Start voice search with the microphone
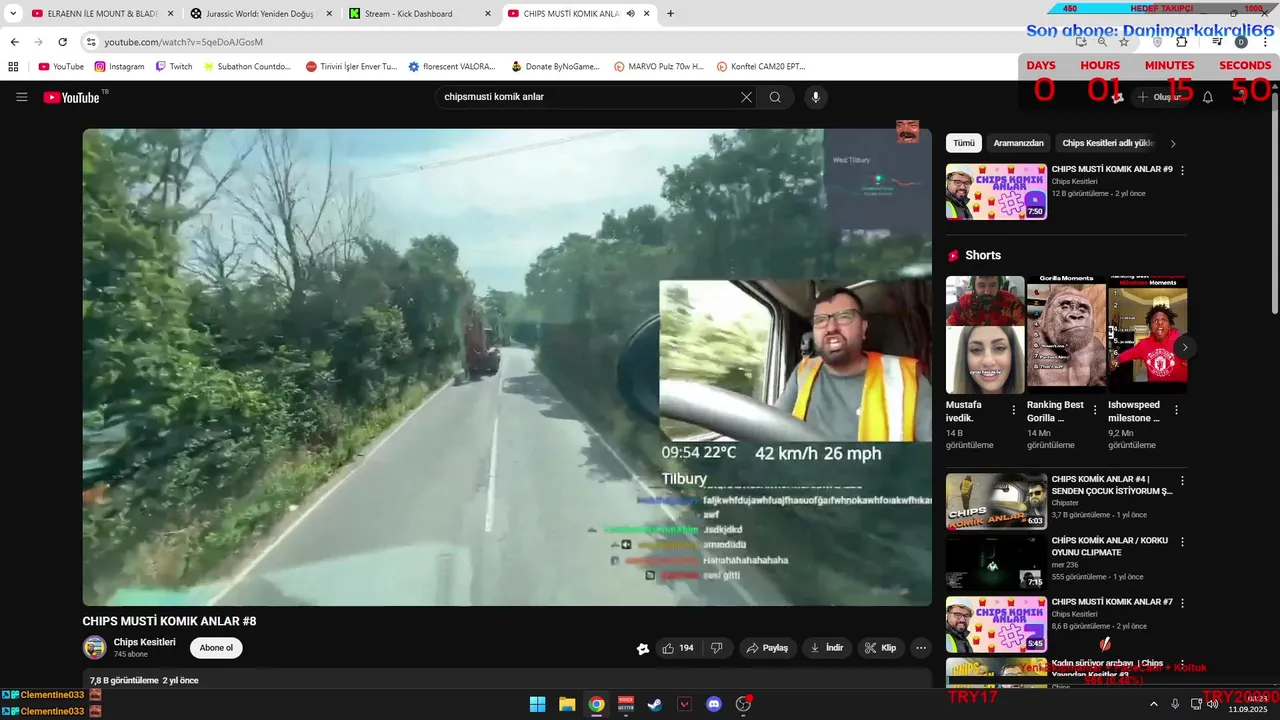 pos(816,97)
